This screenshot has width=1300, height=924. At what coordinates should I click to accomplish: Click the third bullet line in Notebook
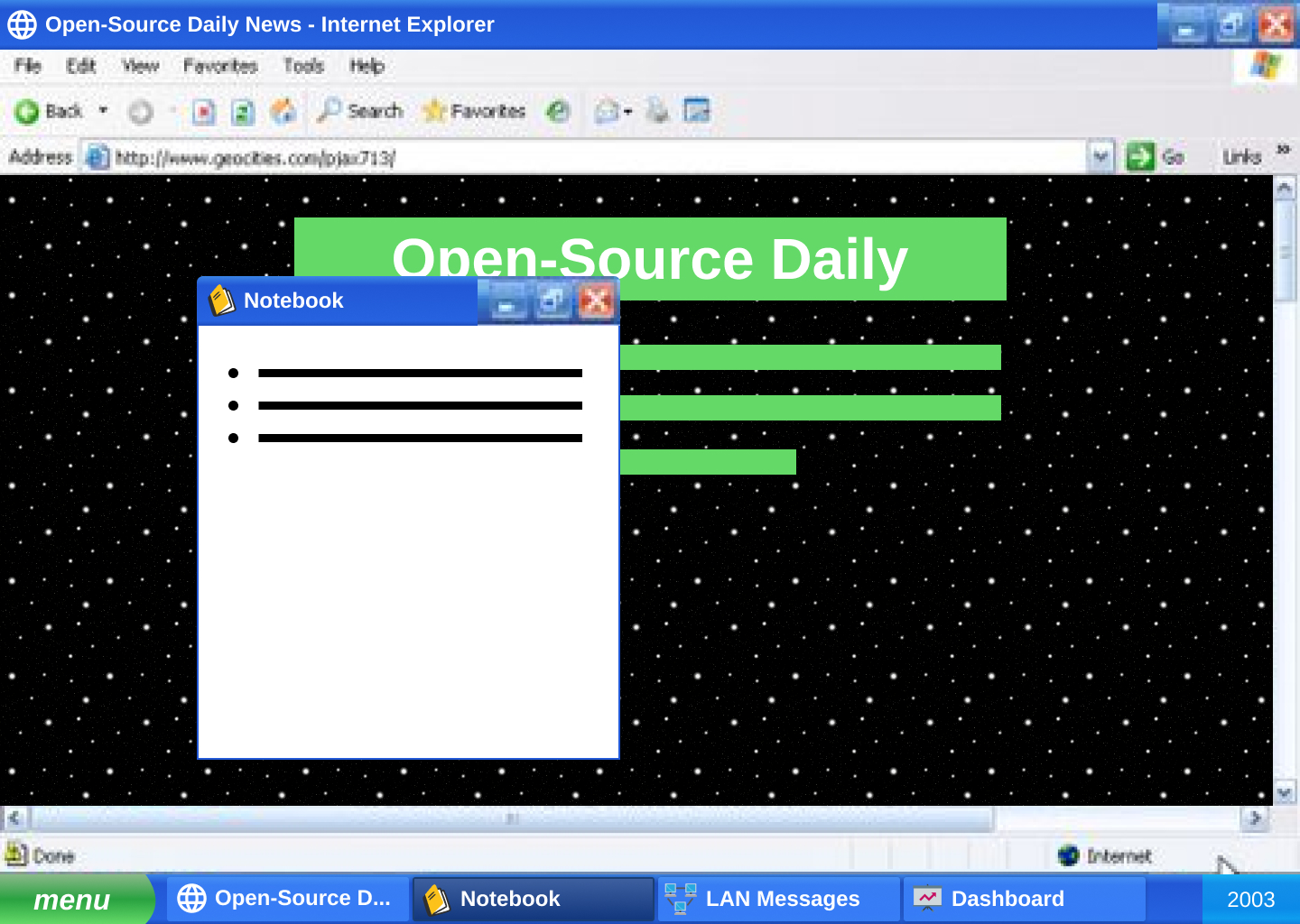point(421,438)
